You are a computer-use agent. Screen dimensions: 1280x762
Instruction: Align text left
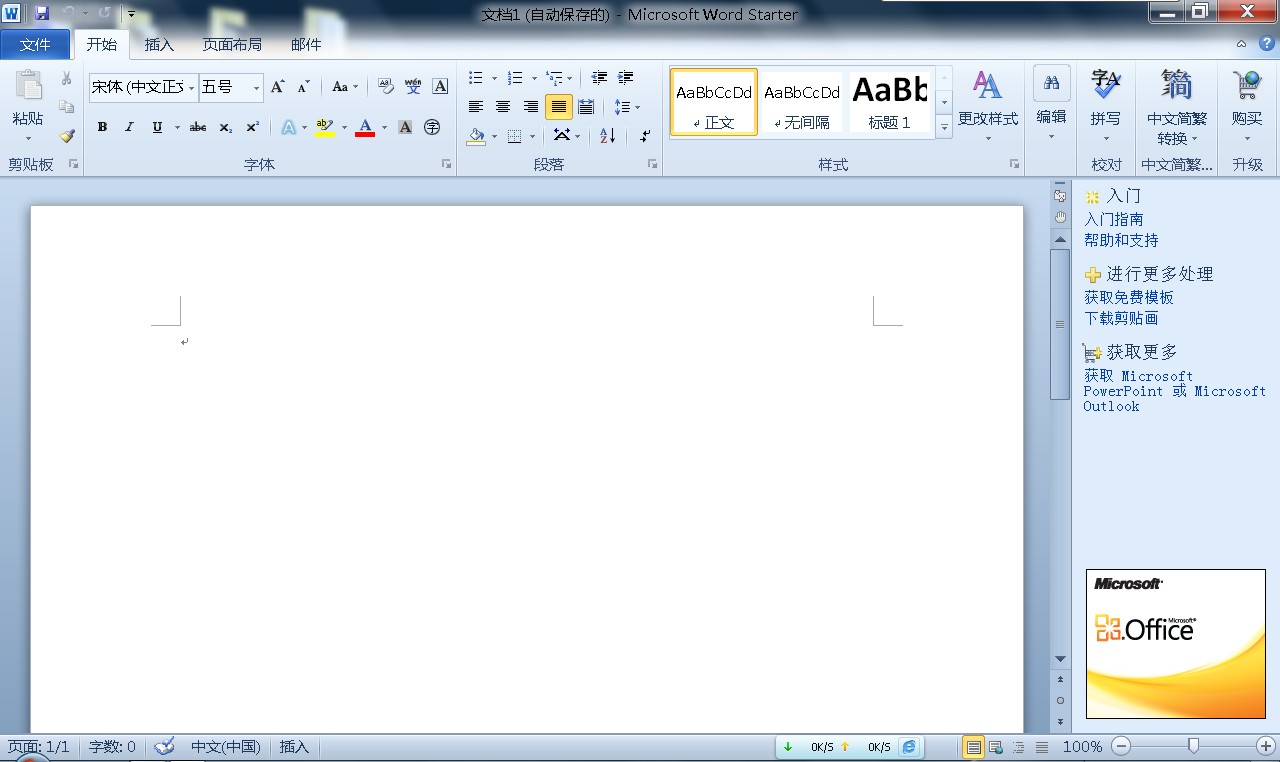pos(476,107)
